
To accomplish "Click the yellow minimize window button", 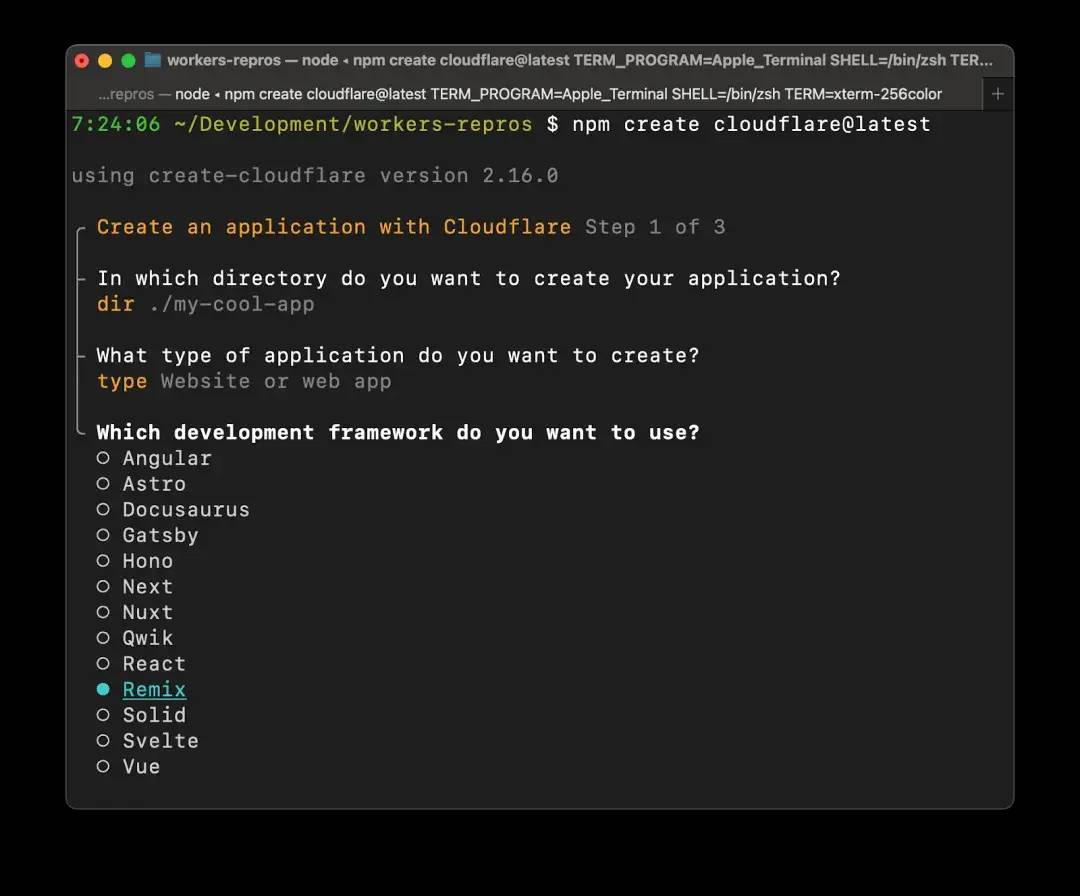I will pyautogui.click(x=105, y=61).
